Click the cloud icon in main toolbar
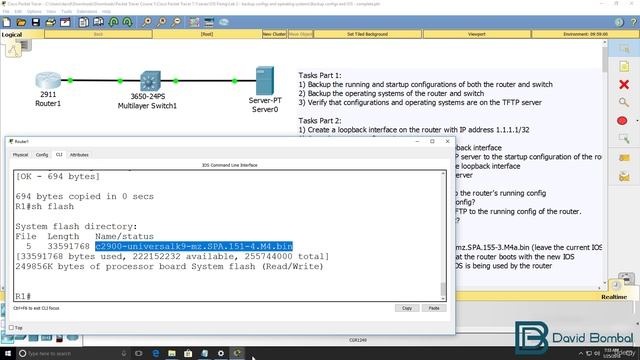The width and height of the screenshot is (640, 360). tap(224, 22)
